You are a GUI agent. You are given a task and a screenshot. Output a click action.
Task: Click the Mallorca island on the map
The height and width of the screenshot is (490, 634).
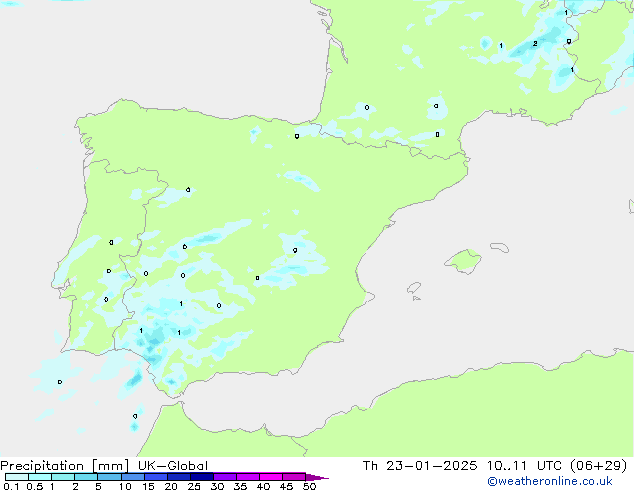[463, 262]
